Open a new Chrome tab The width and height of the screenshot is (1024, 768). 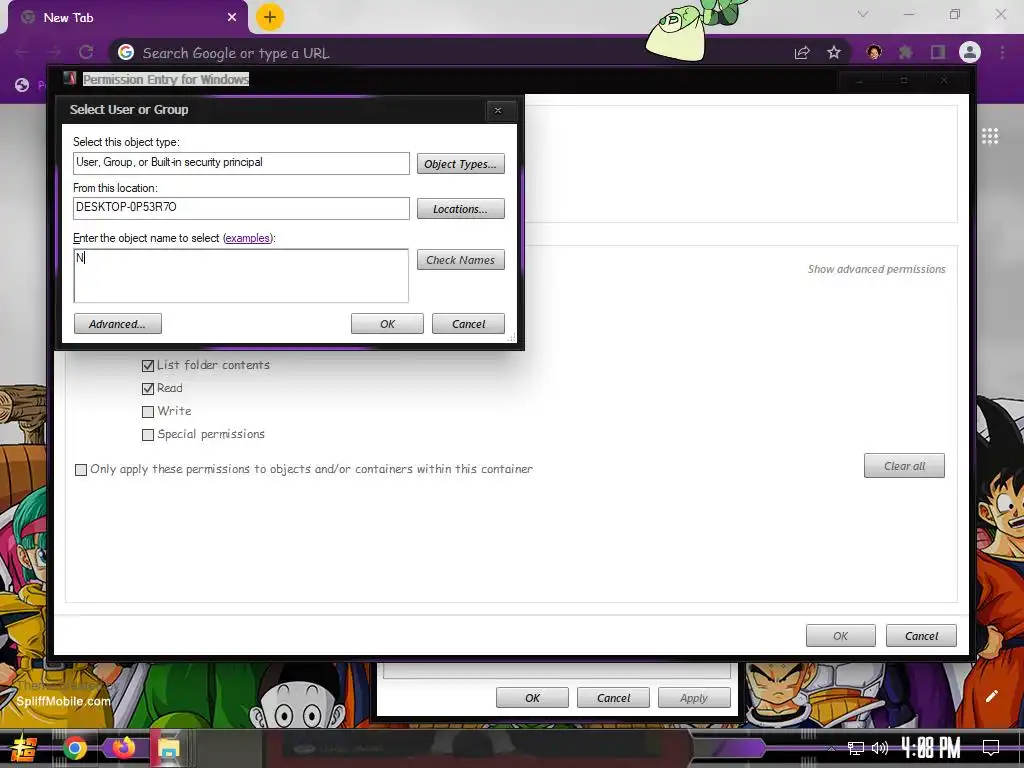pyautogui.click(x=270, y=17)
